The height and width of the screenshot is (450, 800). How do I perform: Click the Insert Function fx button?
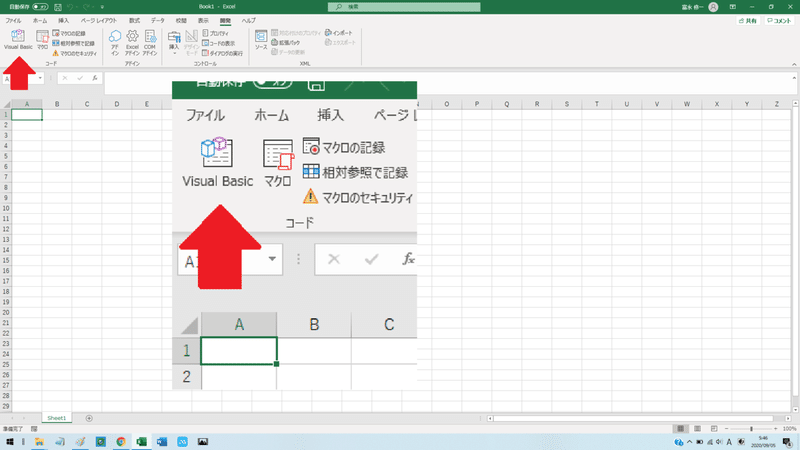pyautogui.click(x=95, y=78)
